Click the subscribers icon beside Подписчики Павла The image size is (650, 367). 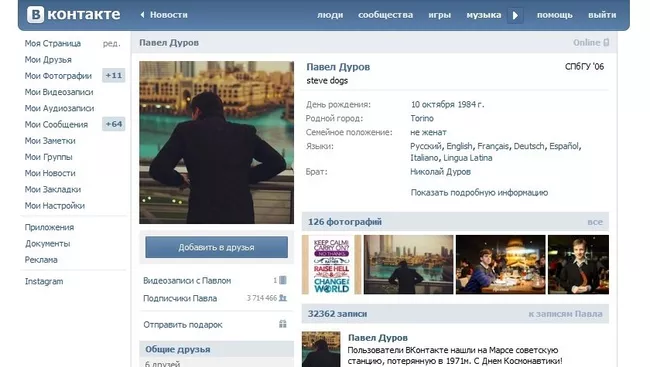click(283, 298)
